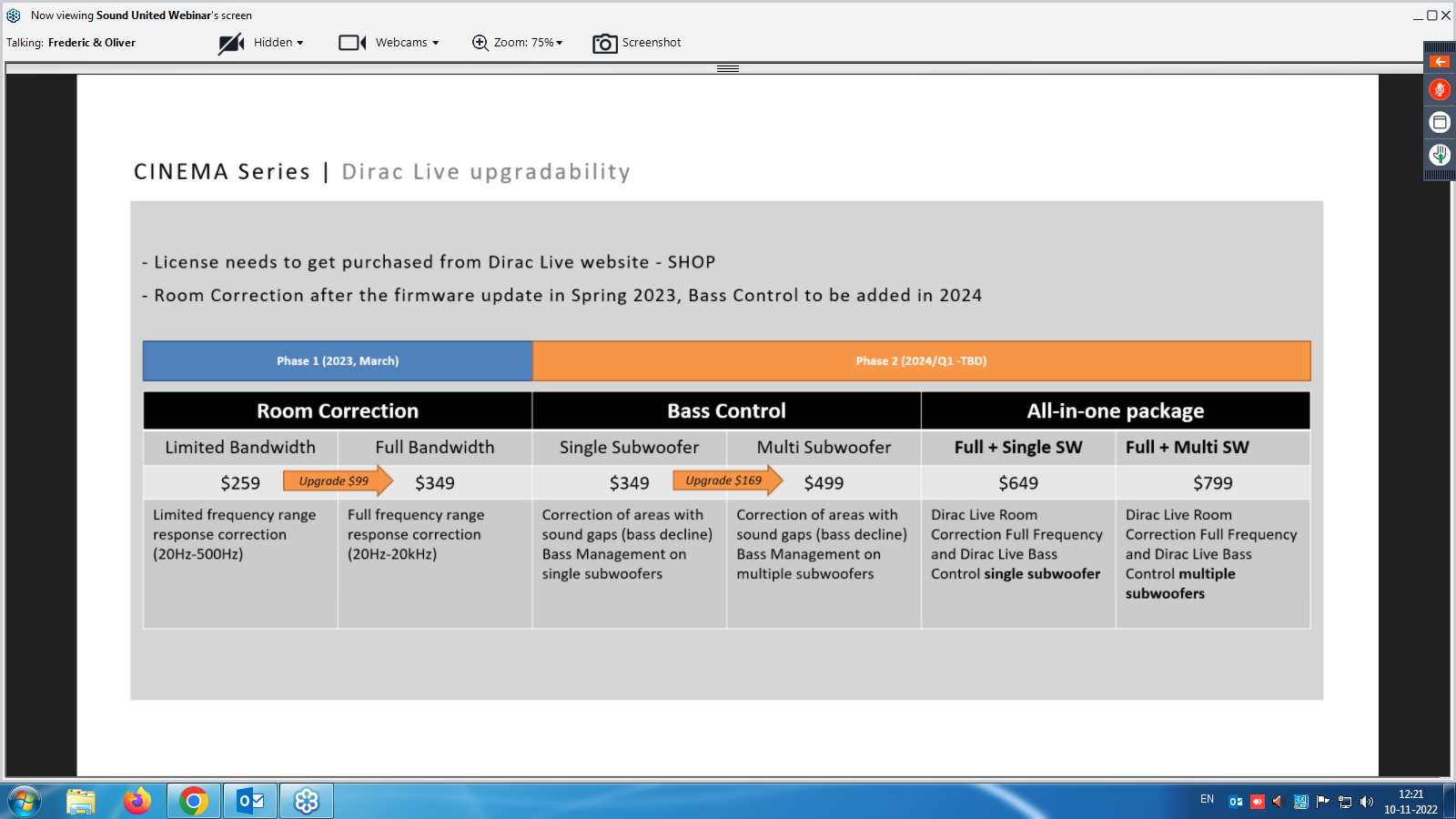The image size is (1456, 819).
Task: Click the 'Single Subwoofer' cell
Action: (x=629, y=447)
